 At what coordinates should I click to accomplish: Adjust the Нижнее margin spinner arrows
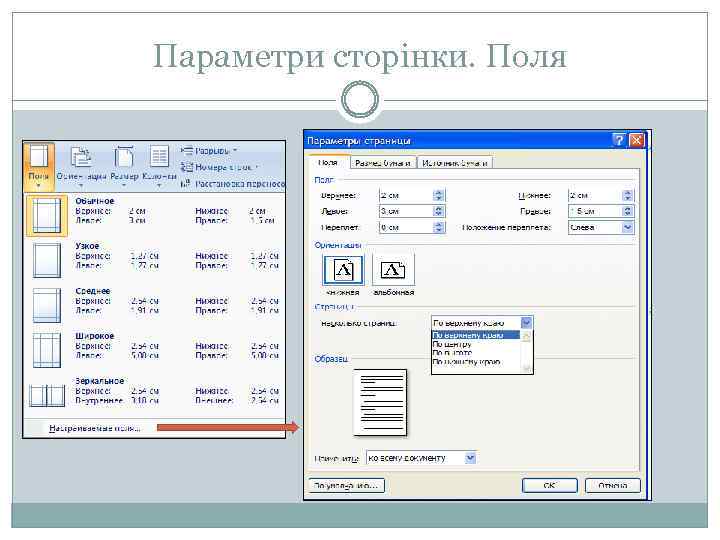point(628,196)
